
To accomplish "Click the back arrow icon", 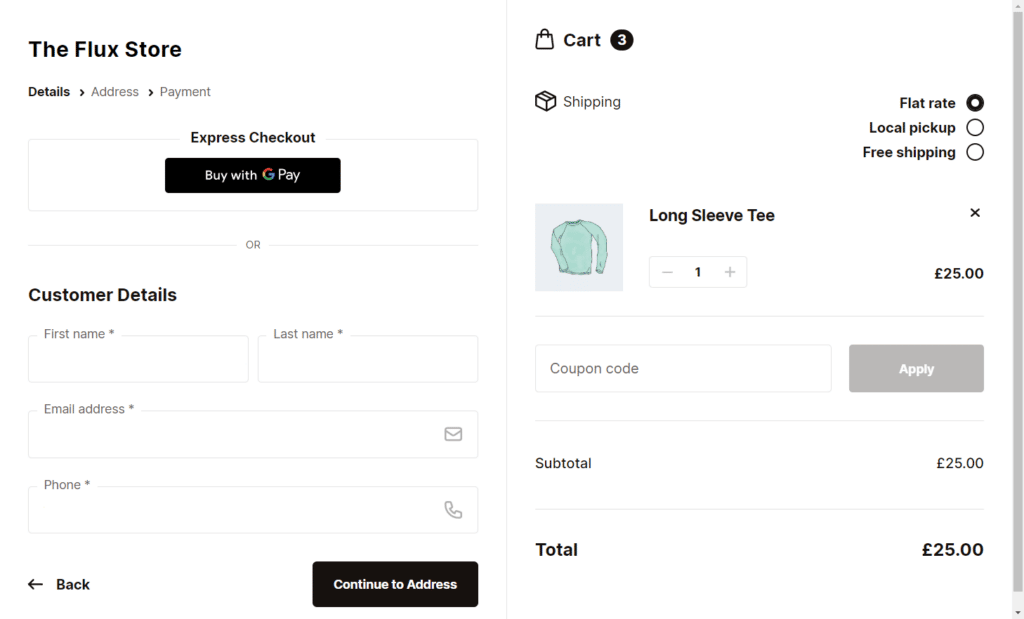I will coord(36,584).
